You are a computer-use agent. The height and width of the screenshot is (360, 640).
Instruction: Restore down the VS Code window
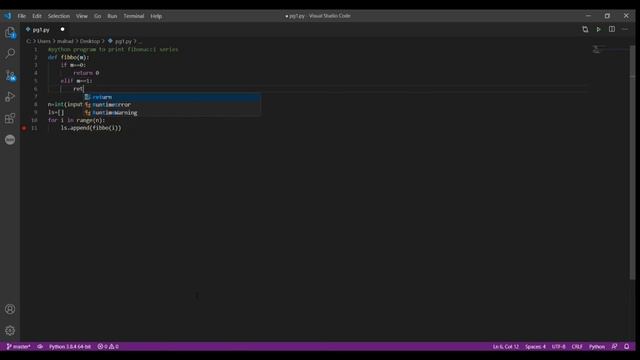pos(607,16)
